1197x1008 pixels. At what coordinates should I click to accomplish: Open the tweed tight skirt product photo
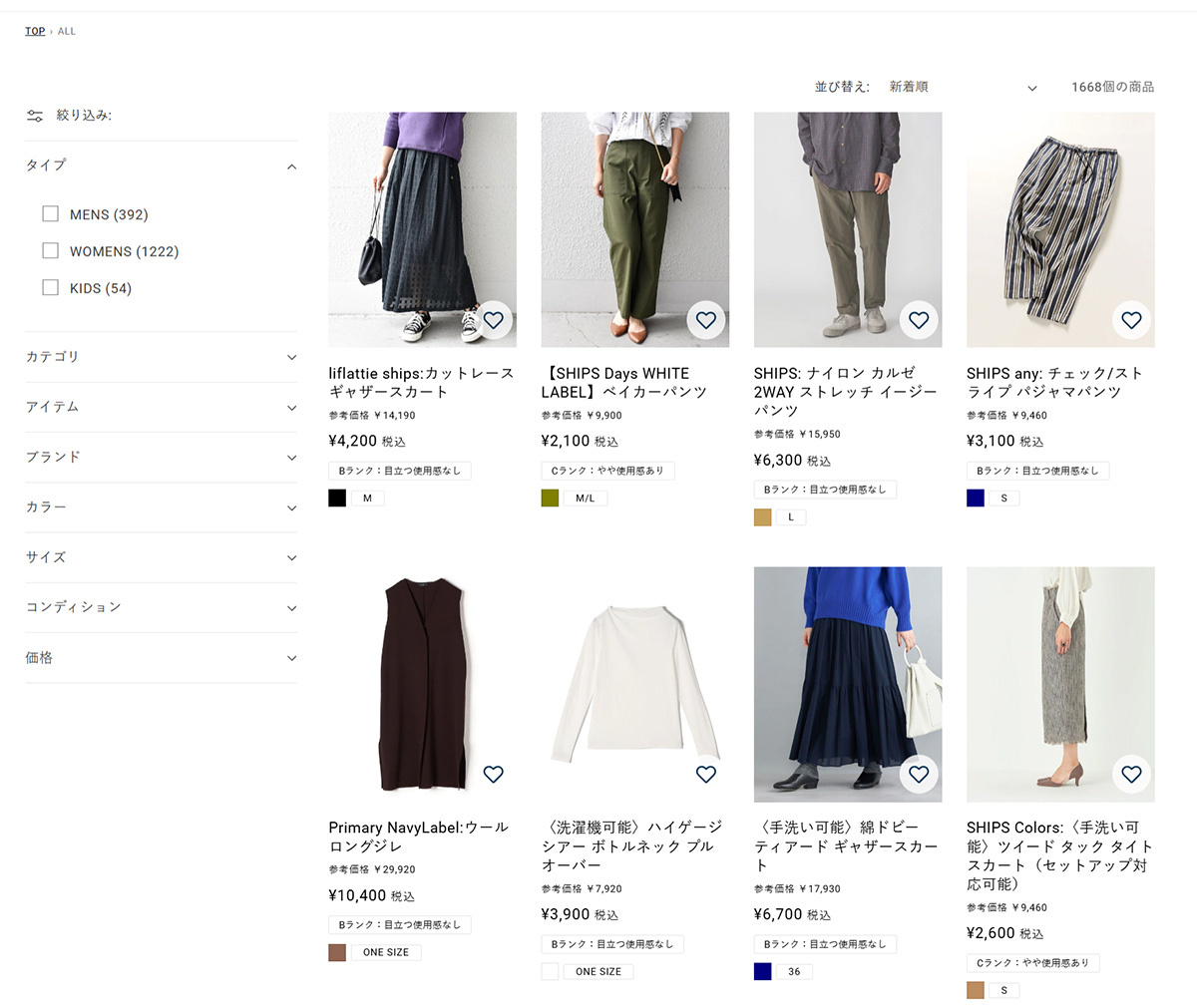coord(1060,684)
